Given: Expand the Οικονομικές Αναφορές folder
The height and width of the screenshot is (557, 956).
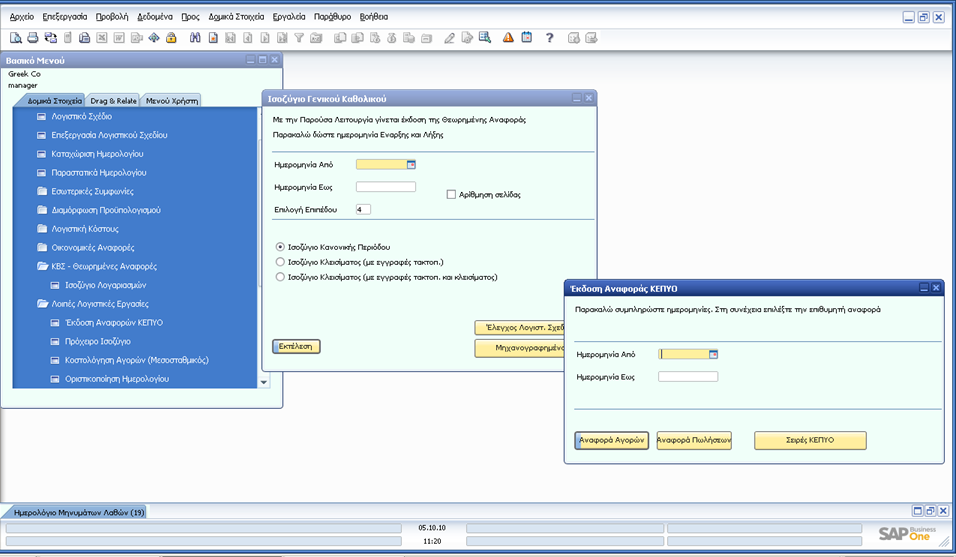Looking at the screenshot, I should point(42,247).
